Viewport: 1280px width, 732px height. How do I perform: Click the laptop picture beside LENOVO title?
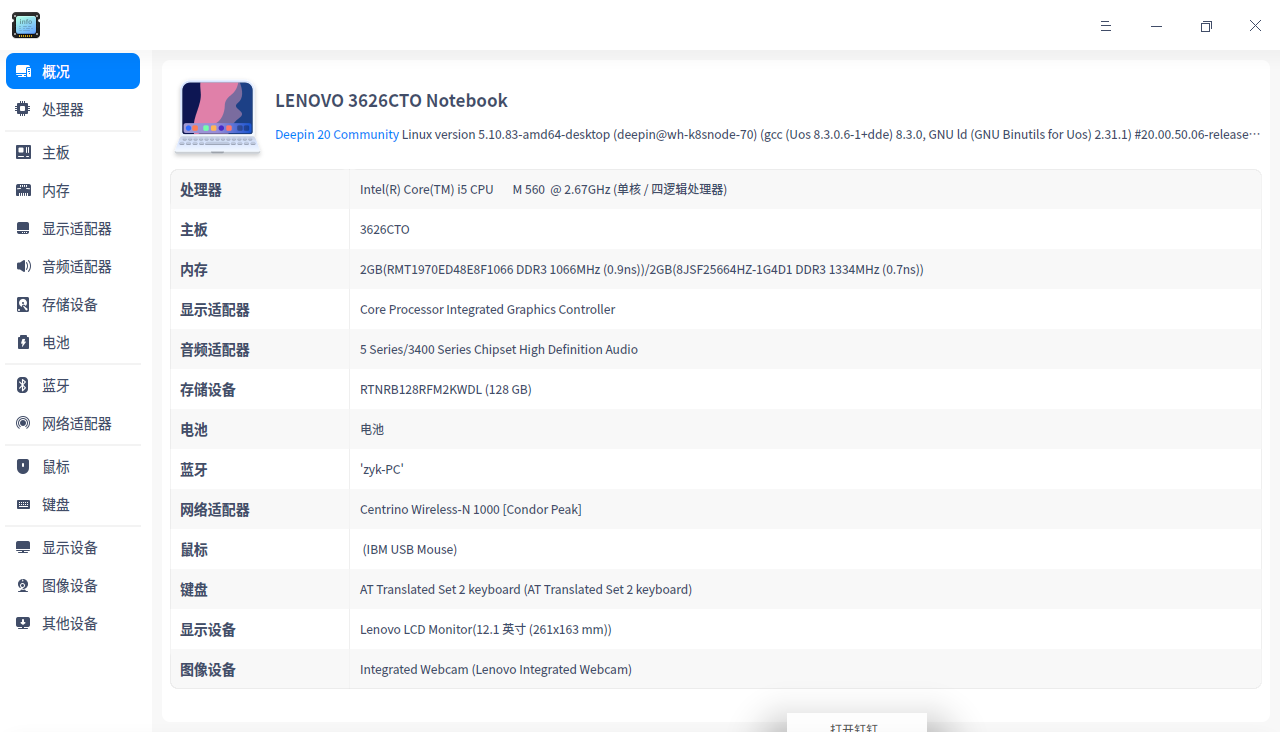(218, 118)
